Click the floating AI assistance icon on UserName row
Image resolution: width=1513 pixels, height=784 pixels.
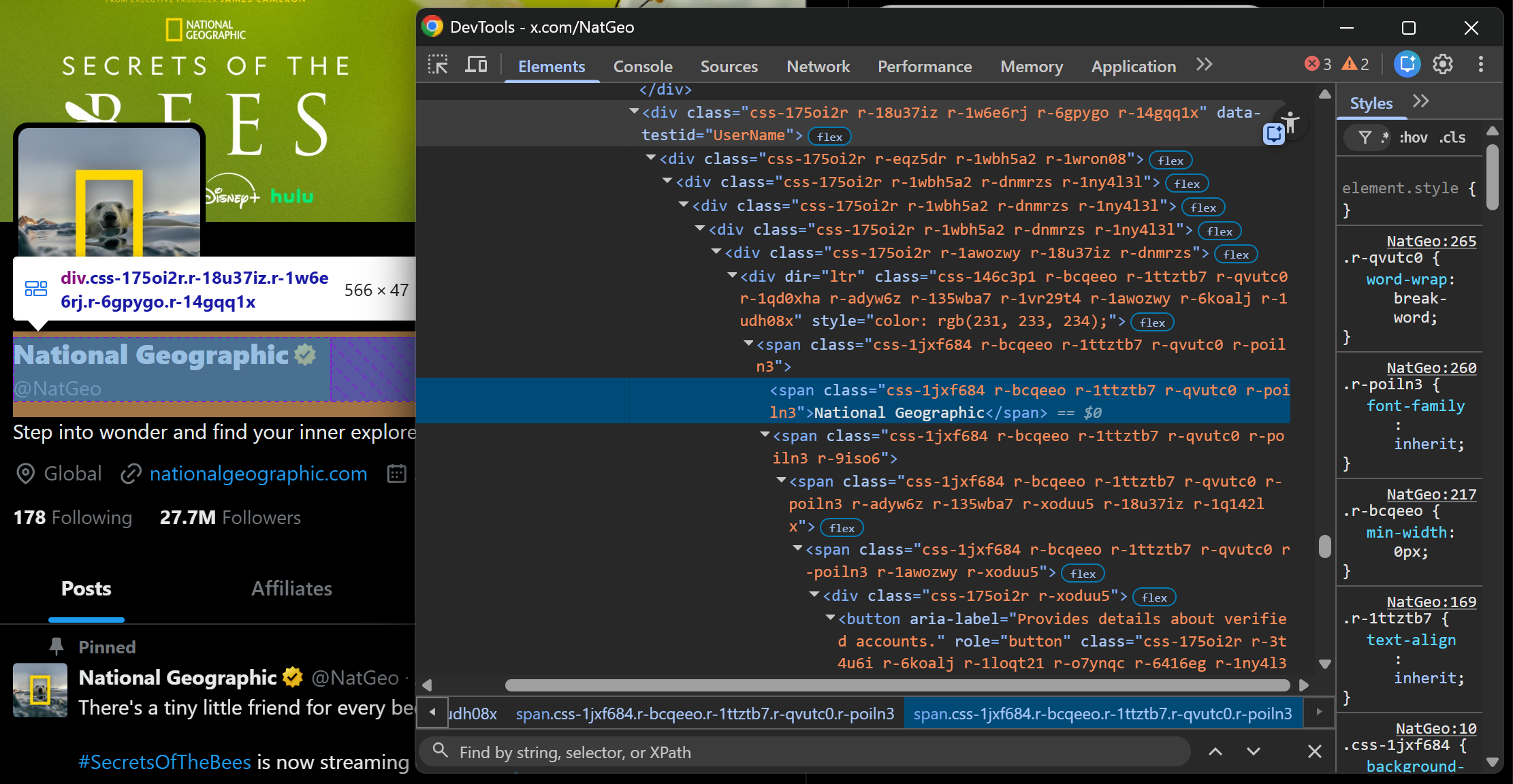pyautogui.click(x=1273, y=134)
